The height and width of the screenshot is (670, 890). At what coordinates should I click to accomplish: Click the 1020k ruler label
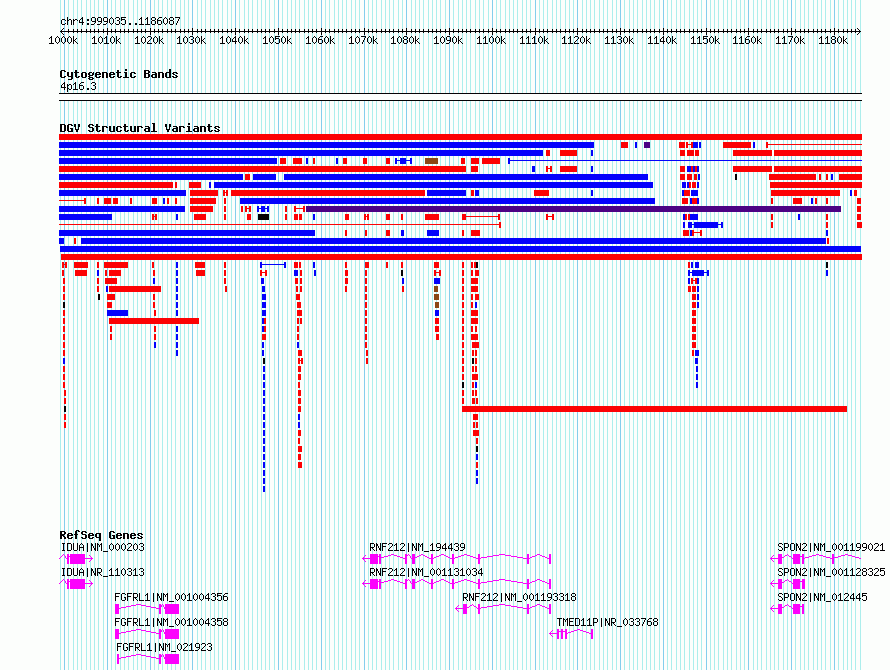click(149, 41)
